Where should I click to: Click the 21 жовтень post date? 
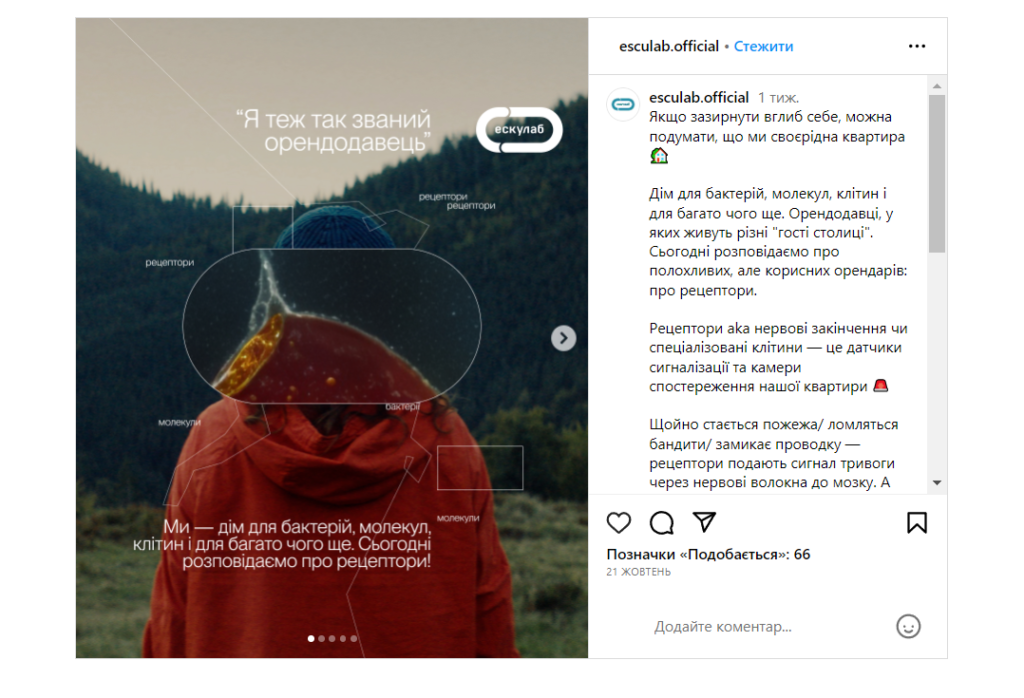638,572
